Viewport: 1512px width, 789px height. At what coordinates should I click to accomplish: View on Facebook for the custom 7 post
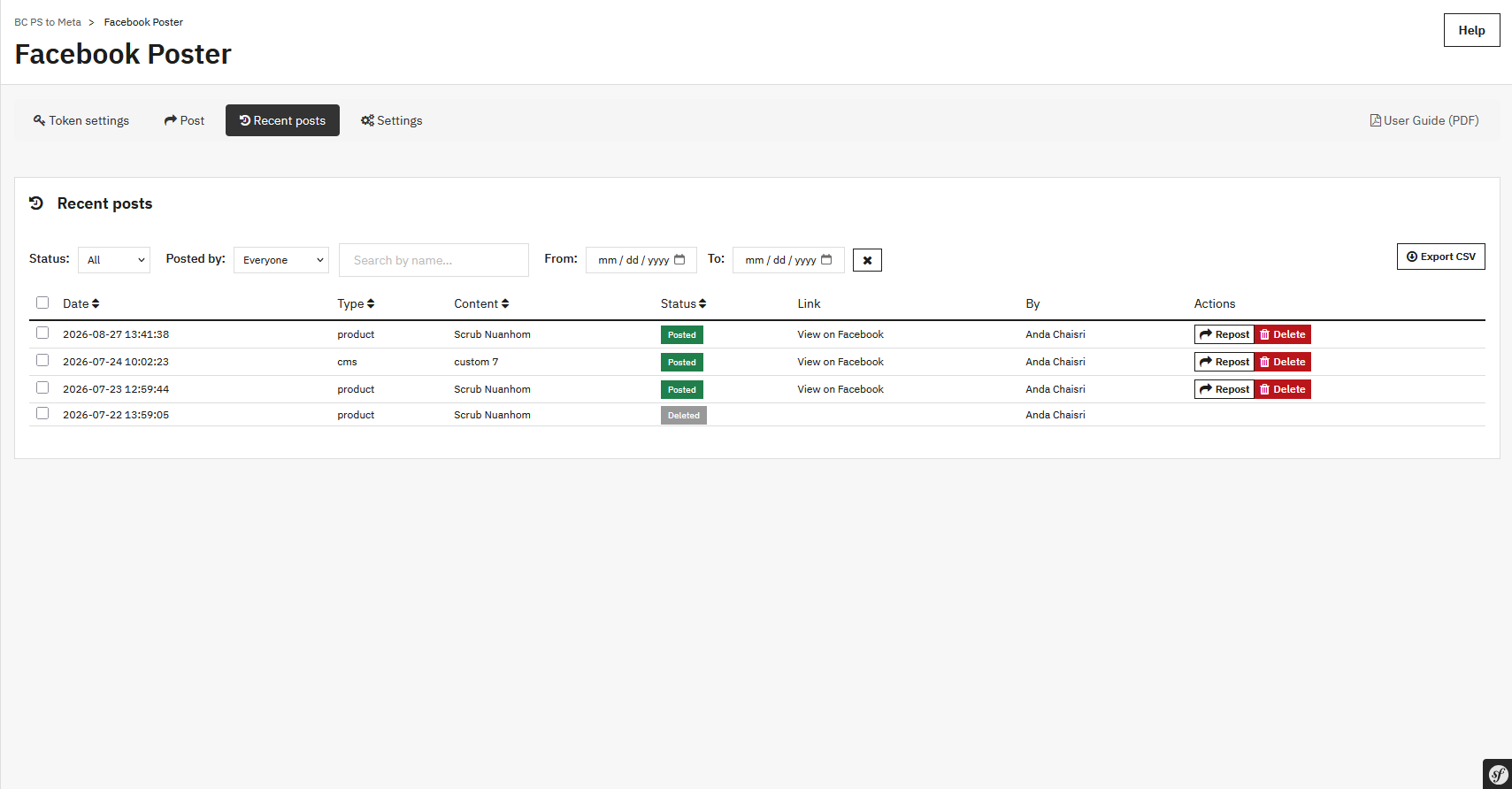840,362
